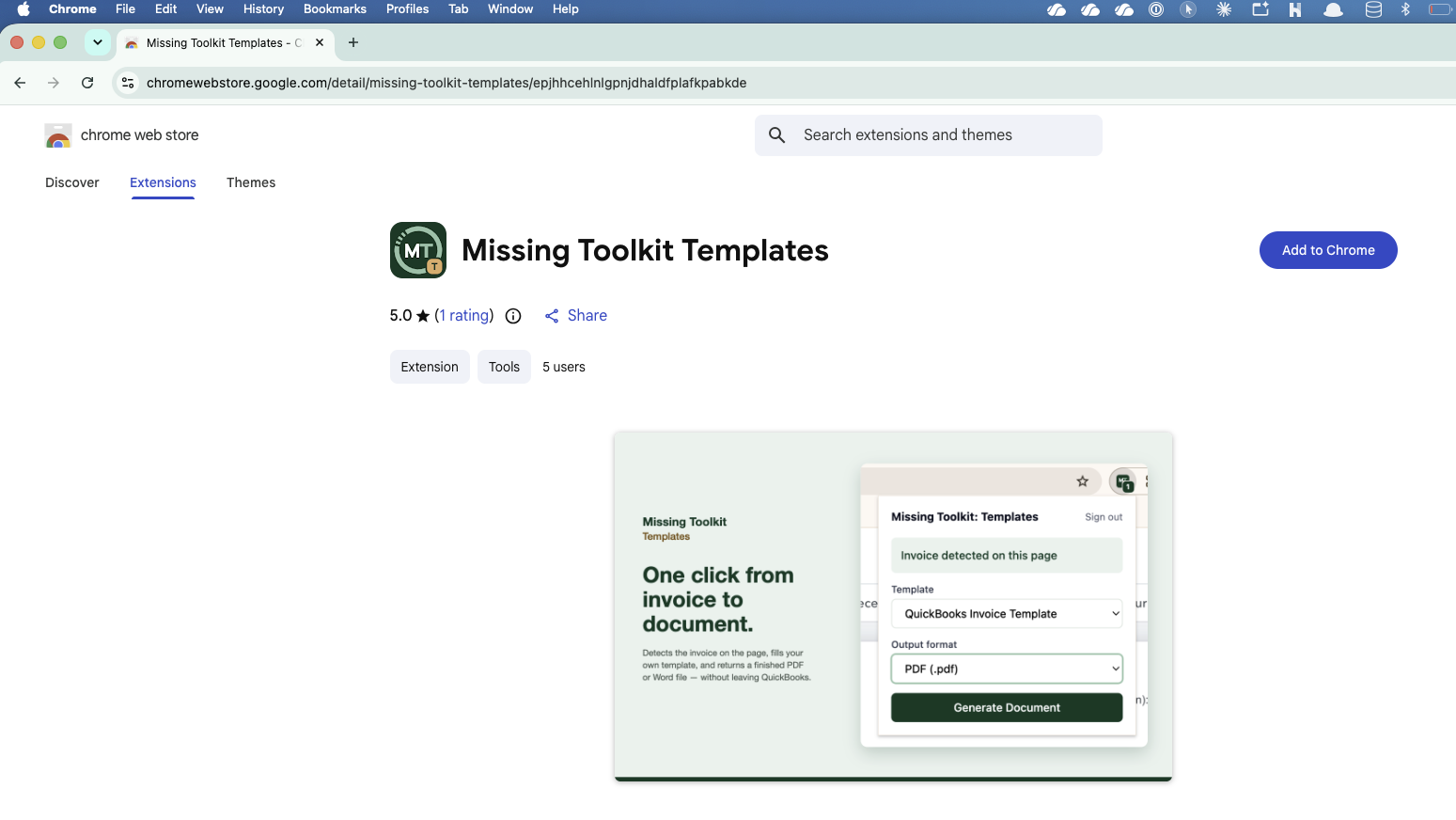
Task: Open the Profiles menu
Action: point(407,9)
